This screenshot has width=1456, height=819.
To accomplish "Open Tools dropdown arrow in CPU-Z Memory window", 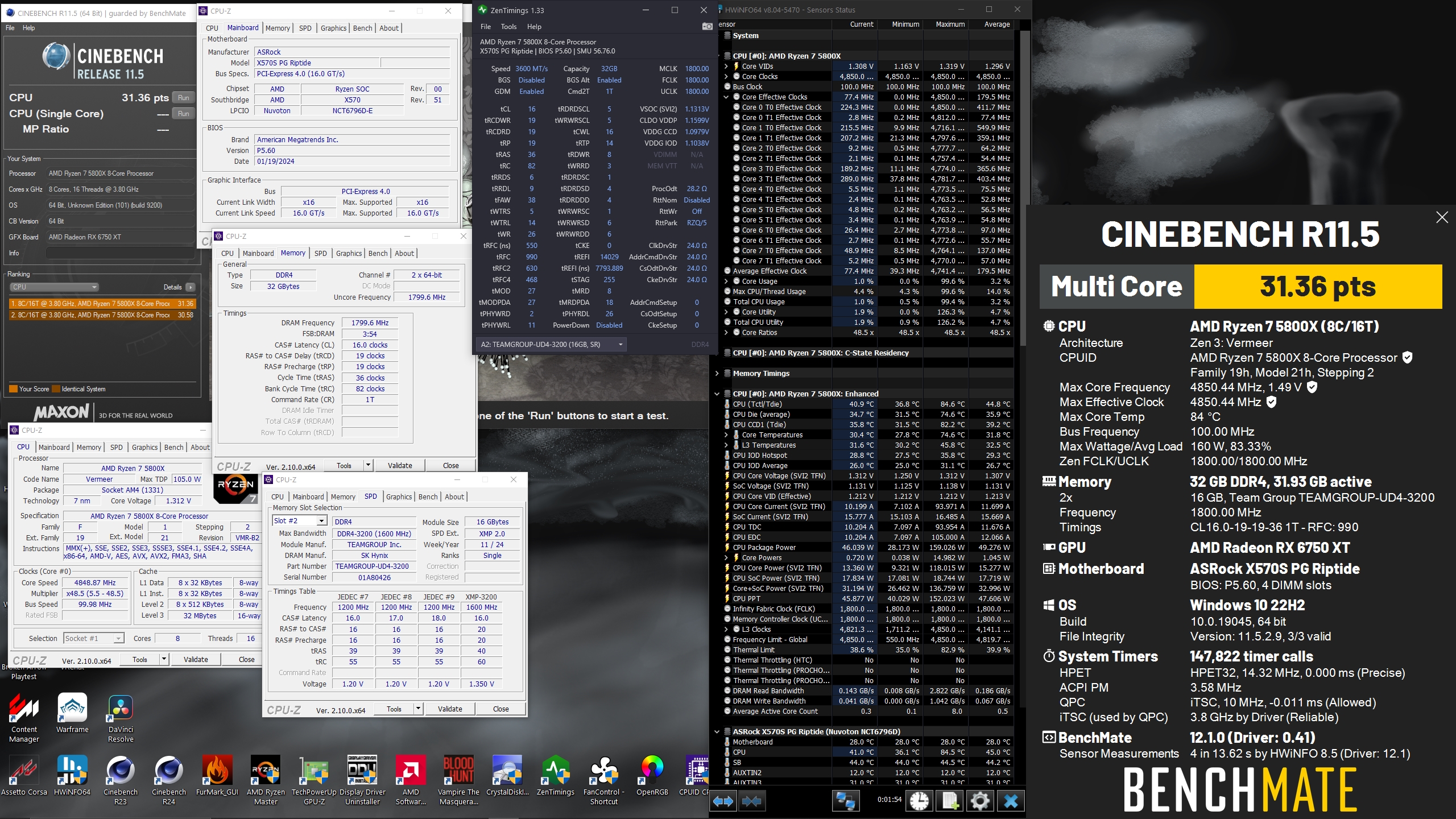I will [x=368, y=465].
